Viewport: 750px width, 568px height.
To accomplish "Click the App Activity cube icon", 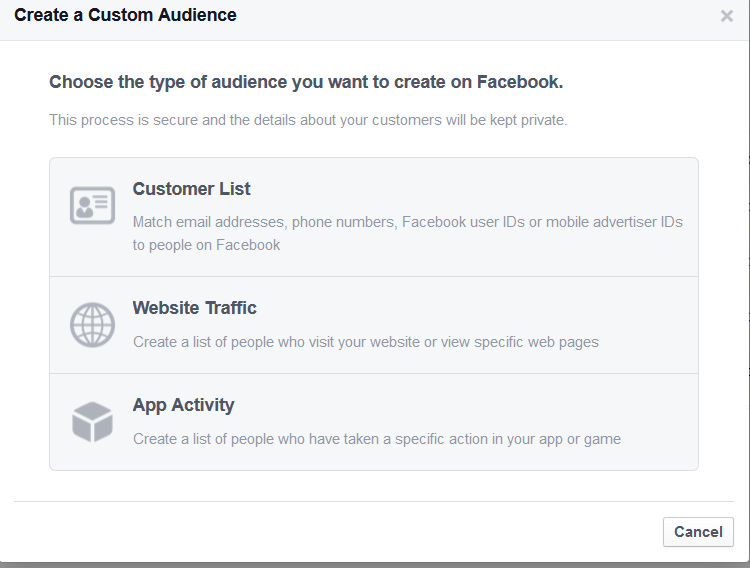I will 92,422.
